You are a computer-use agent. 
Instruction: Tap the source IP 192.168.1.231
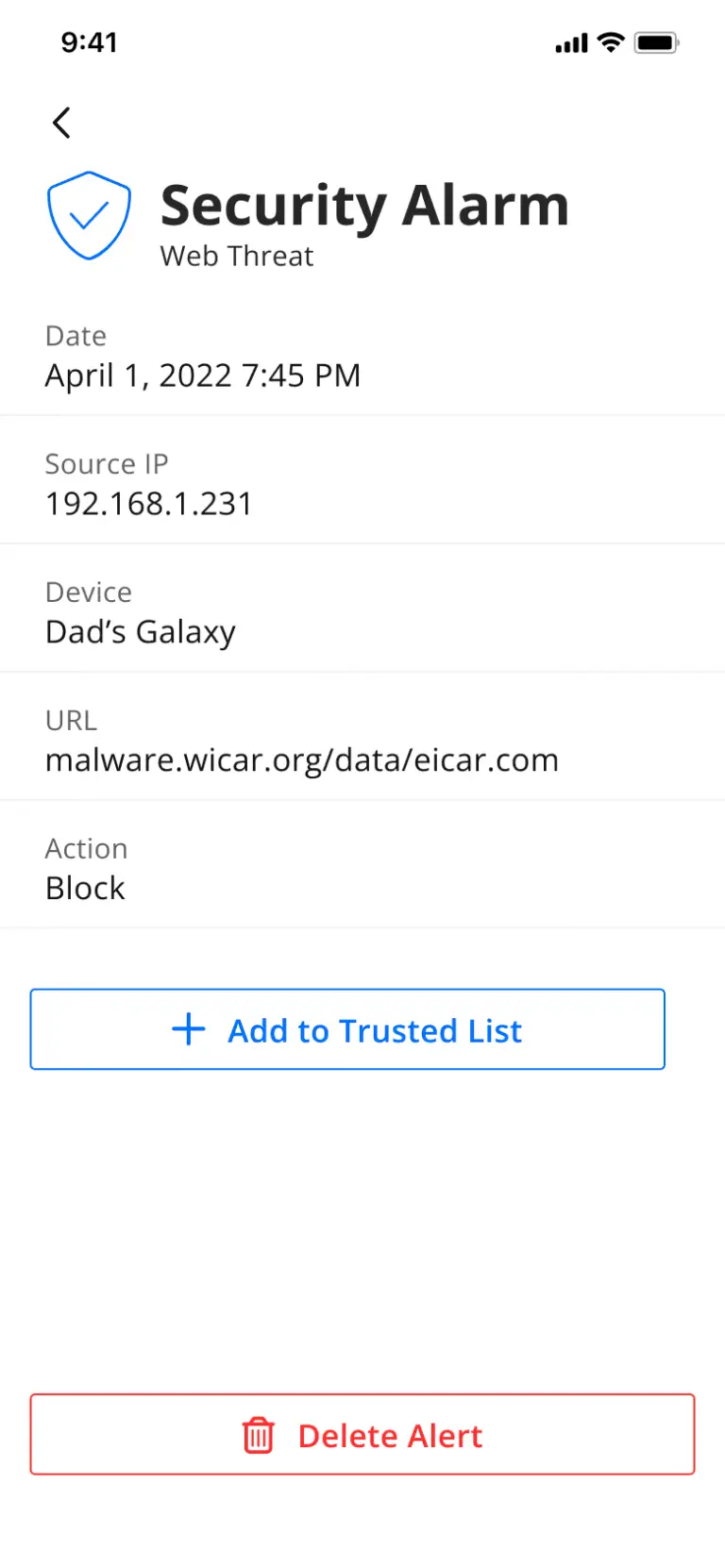pos(149,504)
